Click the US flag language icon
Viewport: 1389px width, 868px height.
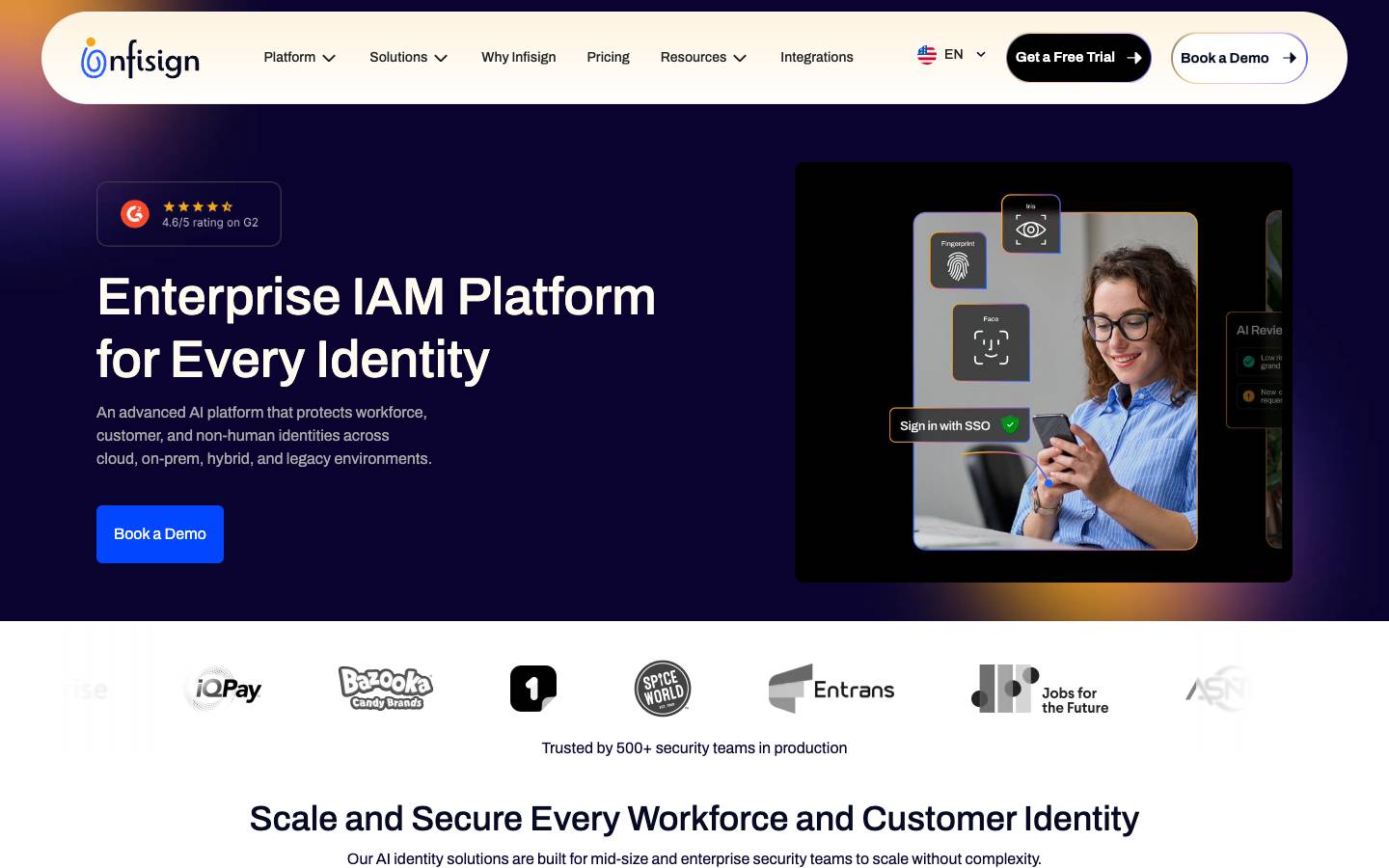click(927, 55)
